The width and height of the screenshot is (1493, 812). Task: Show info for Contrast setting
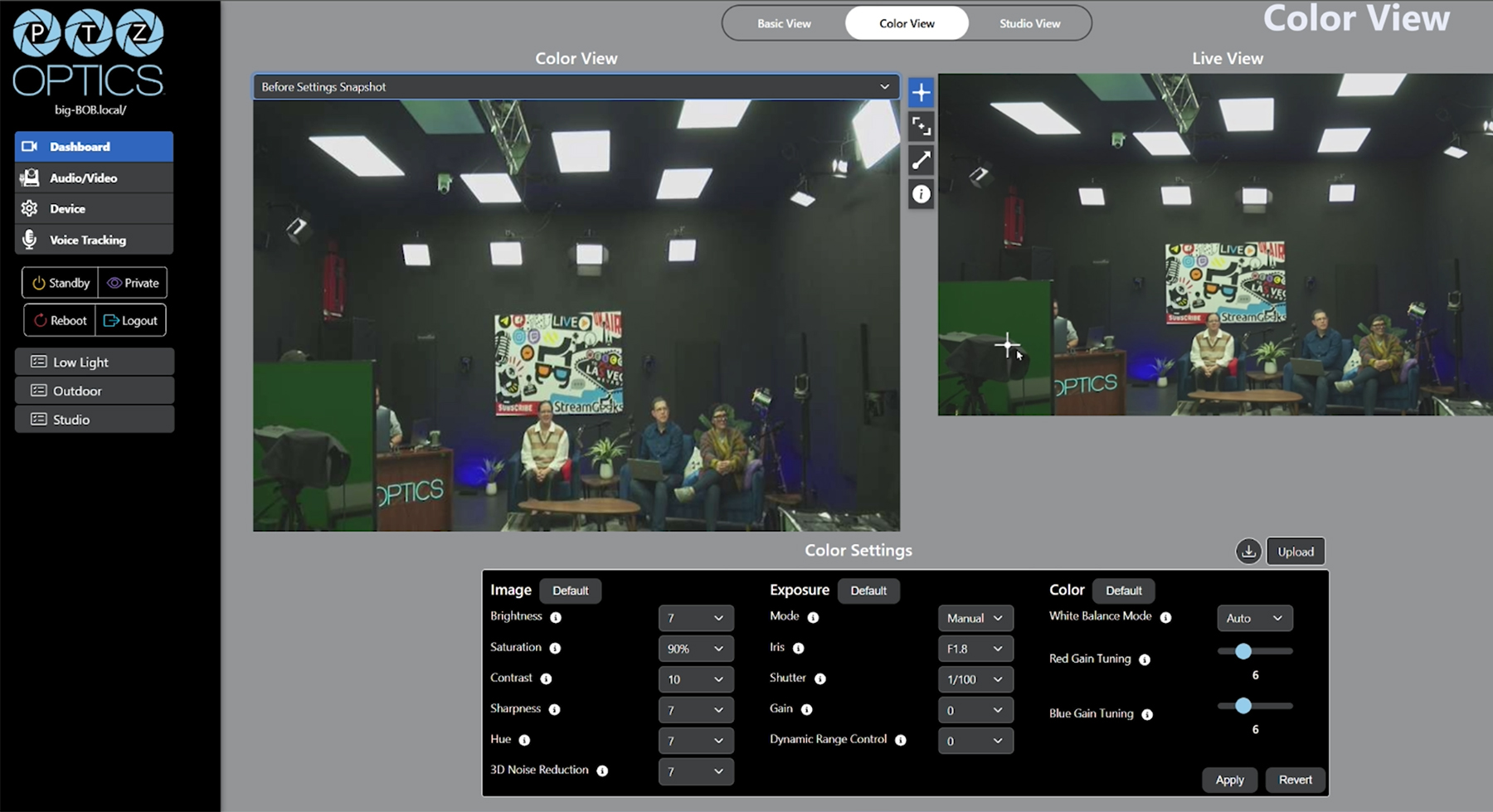point(546,678)
